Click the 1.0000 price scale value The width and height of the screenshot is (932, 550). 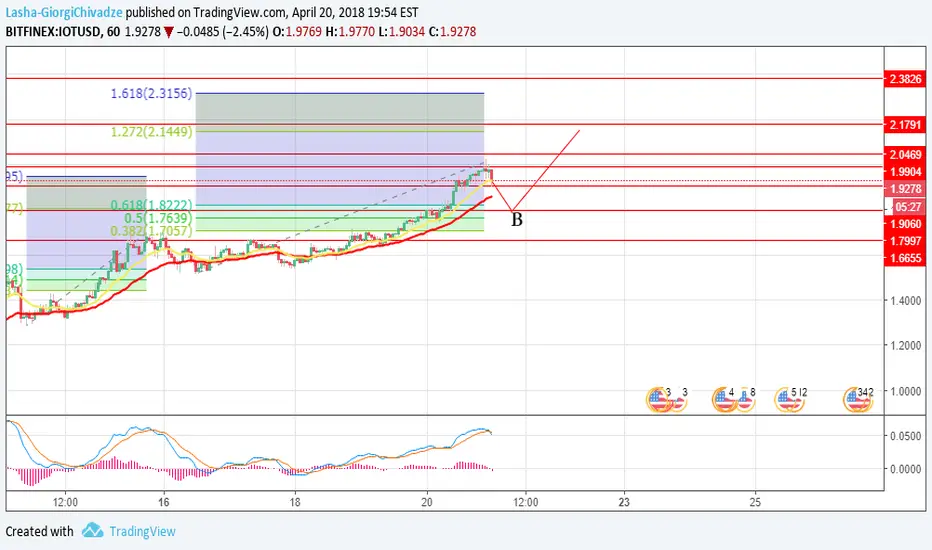(x=906, y=391)
